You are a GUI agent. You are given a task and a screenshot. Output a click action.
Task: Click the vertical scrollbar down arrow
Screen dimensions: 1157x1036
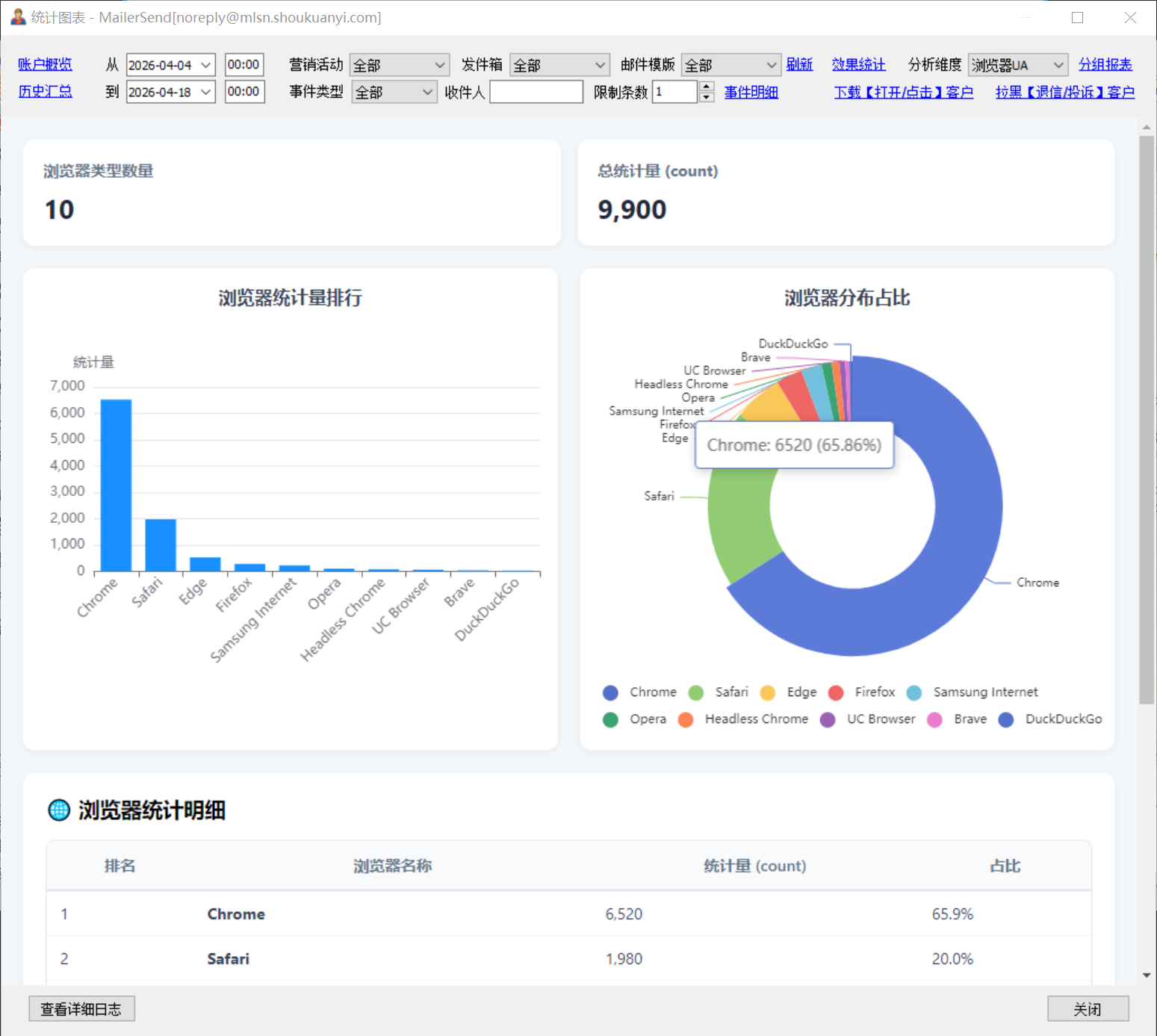pyautogui.click(x=1147, y=975)
